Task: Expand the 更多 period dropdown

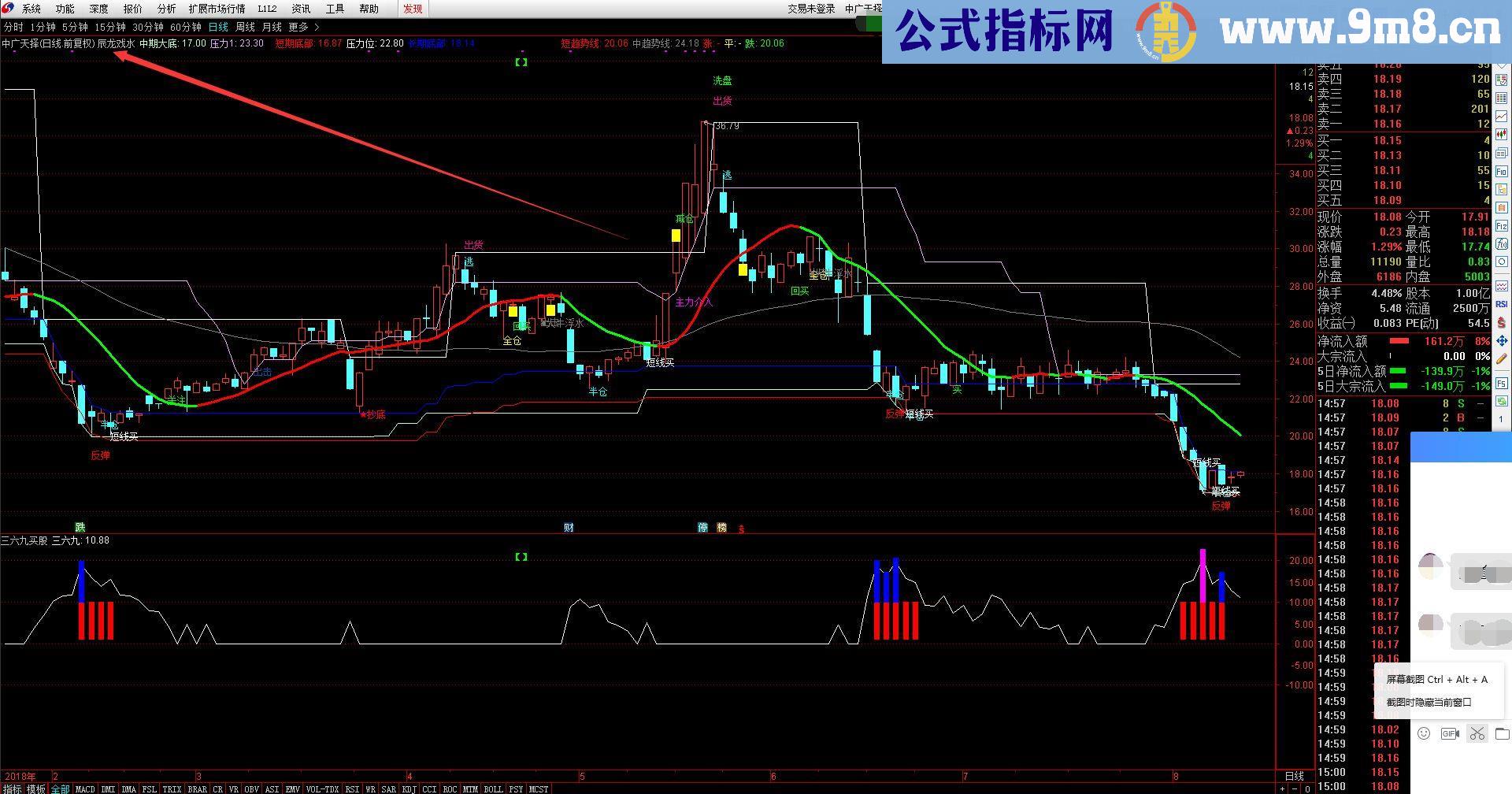Action: (x=296, y=26)
